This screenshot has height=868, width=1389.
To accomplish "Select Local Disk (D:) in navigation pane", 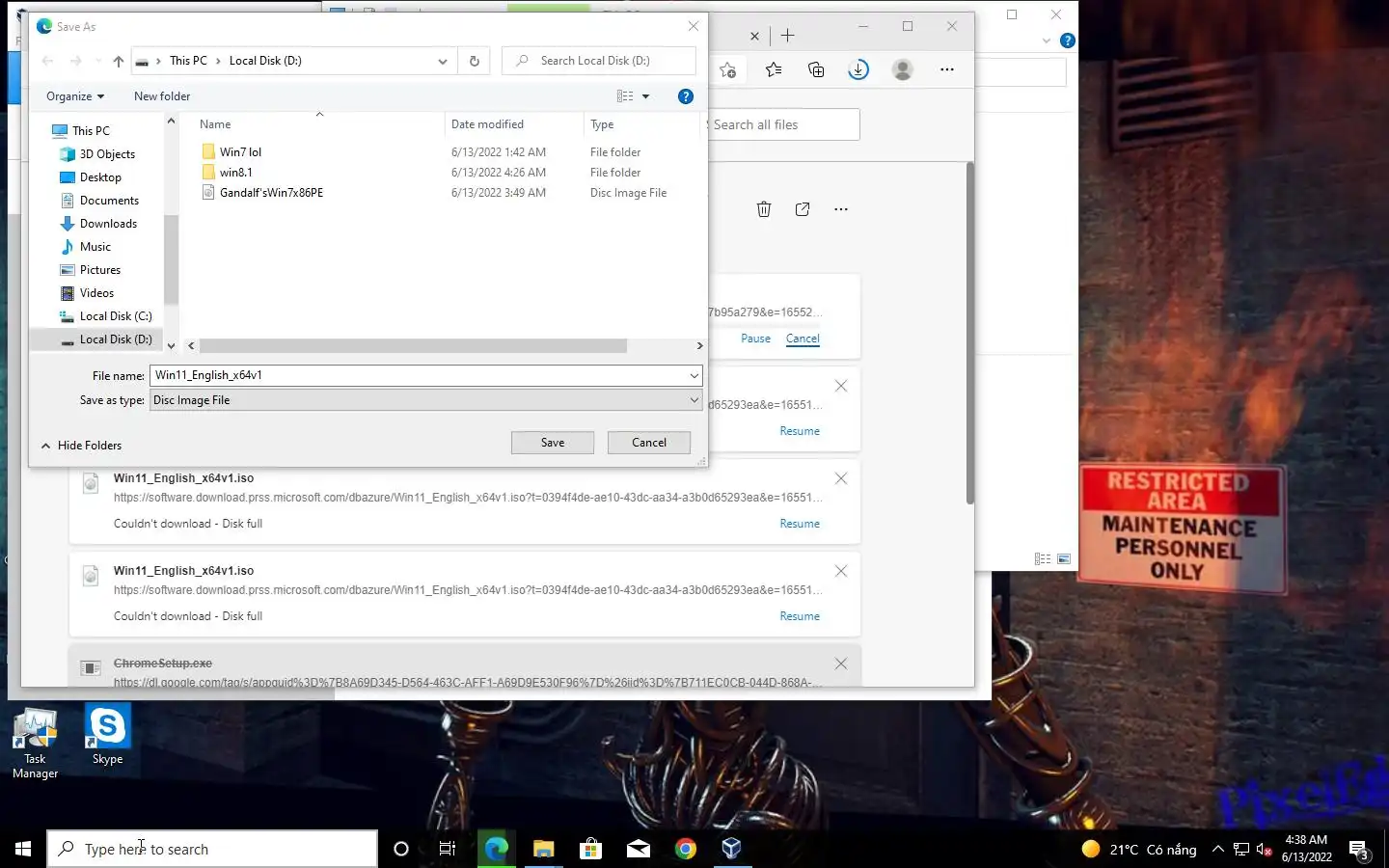I will (x=116, y=339).
